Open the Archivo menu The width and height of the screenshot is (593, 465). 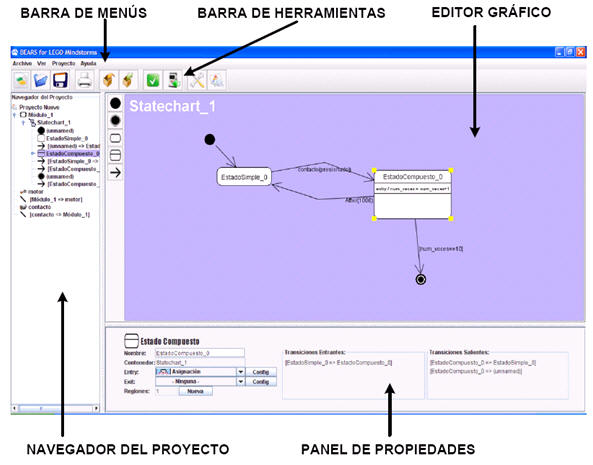click(x=22, y=63)
